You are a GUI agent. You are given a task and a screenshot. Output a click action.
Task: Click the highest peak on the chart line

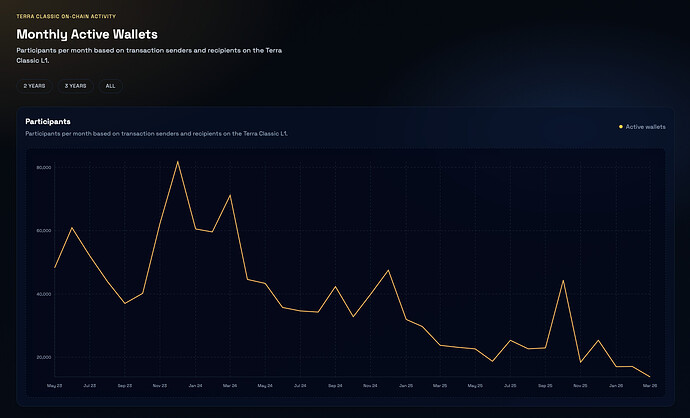click(178, 161)
